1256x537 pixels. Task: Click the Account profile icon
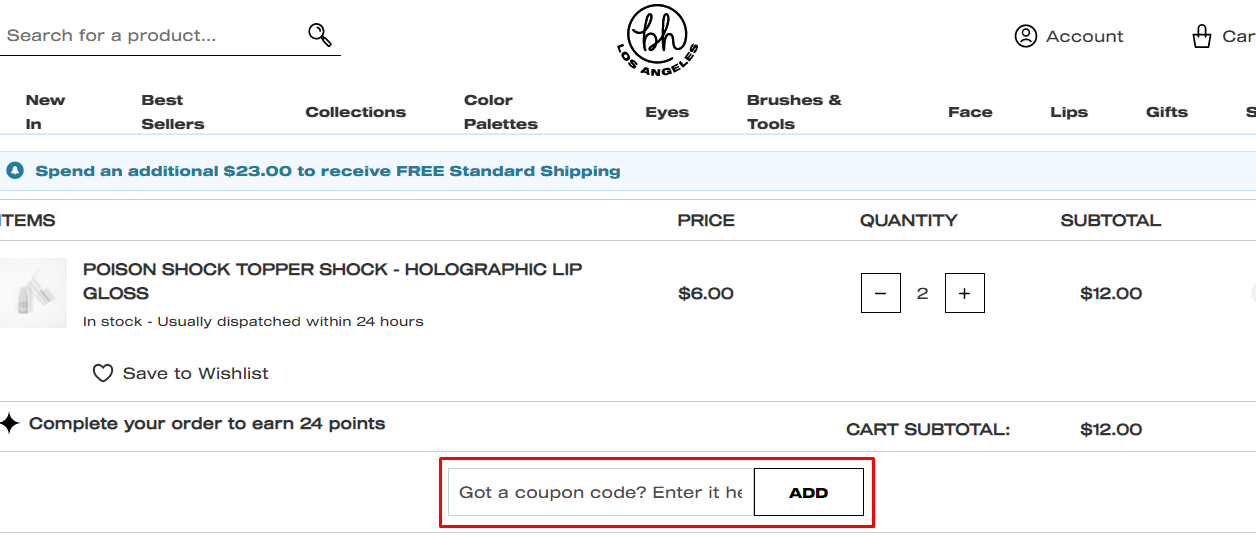1026,36
